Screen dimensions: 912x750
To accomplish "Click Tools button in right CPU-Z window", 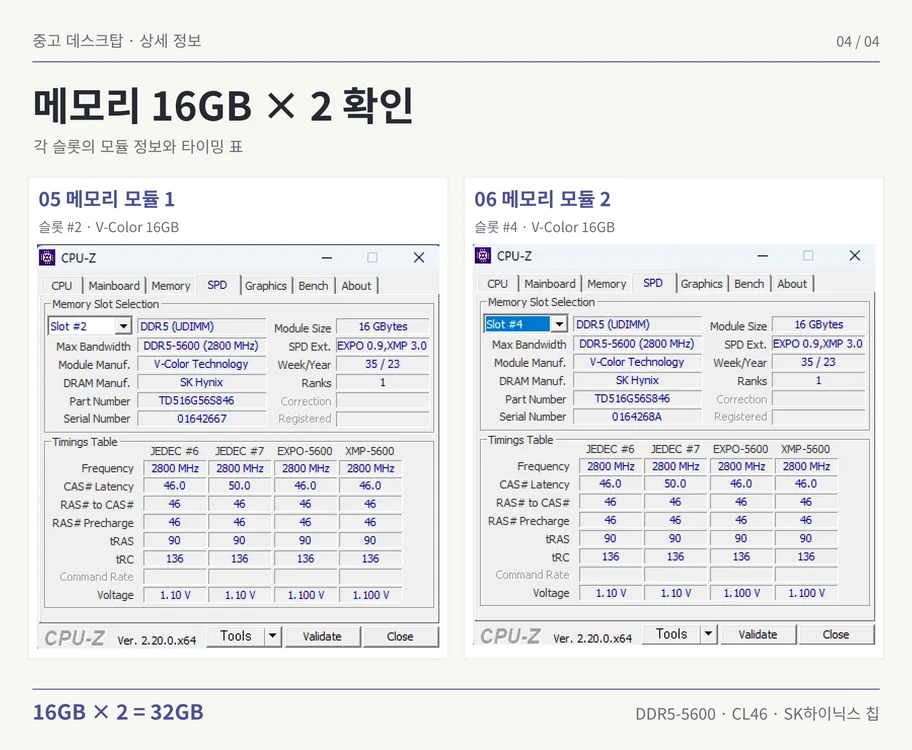I will click(x=671, y=634).
